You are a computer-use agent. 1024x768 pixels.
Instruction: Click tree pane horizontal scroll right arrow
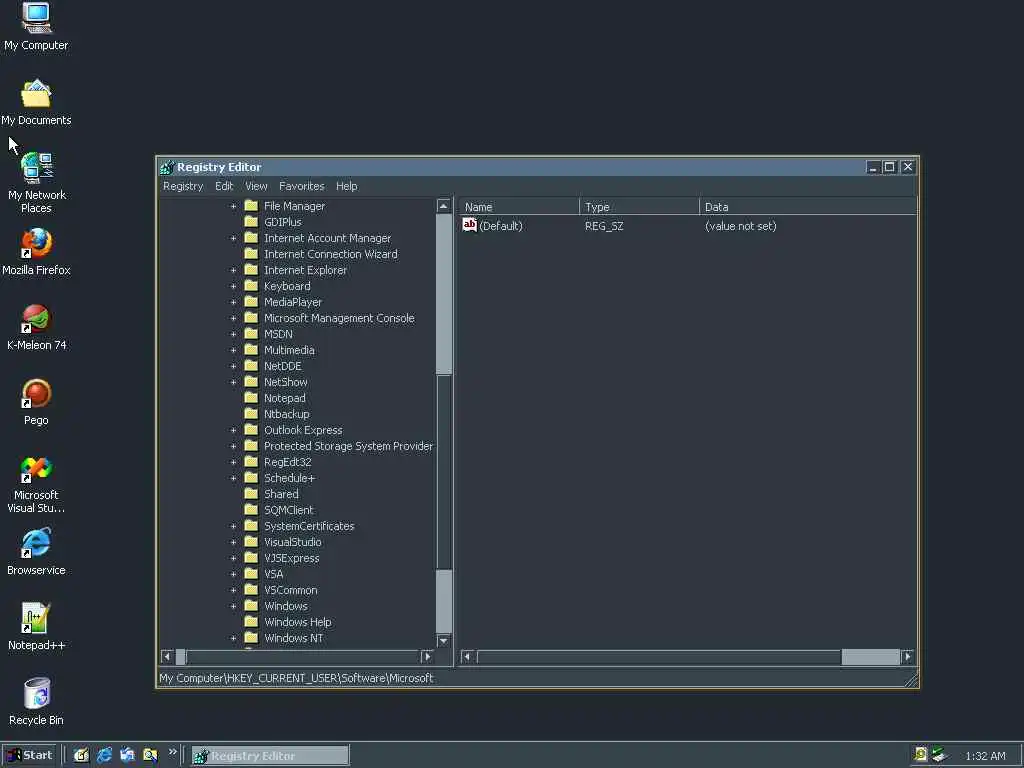click(427, 656)
